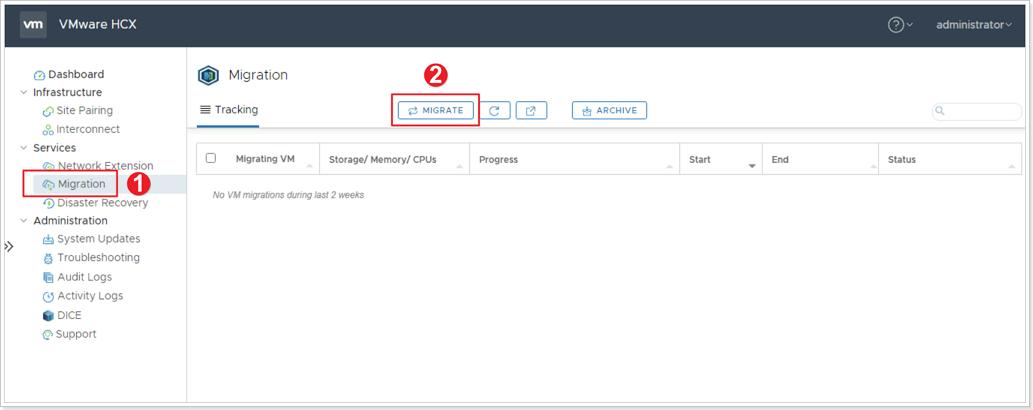
Task: Open migration view in new window icon
Action: tap(532, 111)
